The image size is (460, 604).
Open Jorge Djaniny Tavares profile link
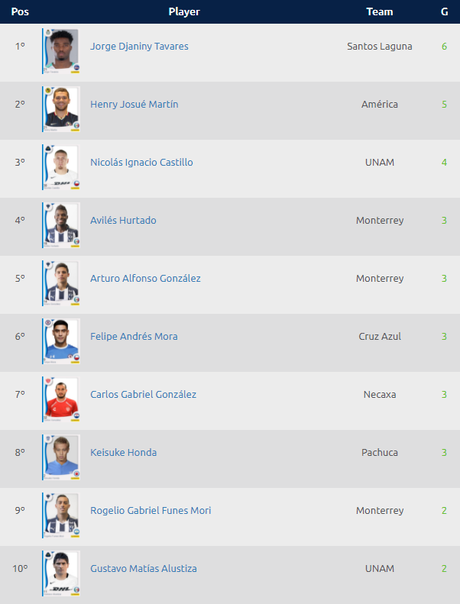click(139, 46)
